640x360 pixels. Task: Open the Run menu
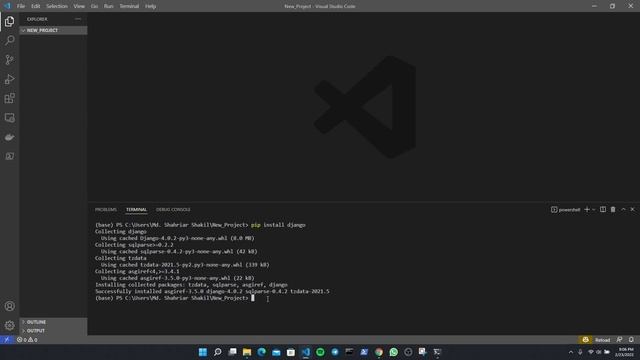[109, 6]
